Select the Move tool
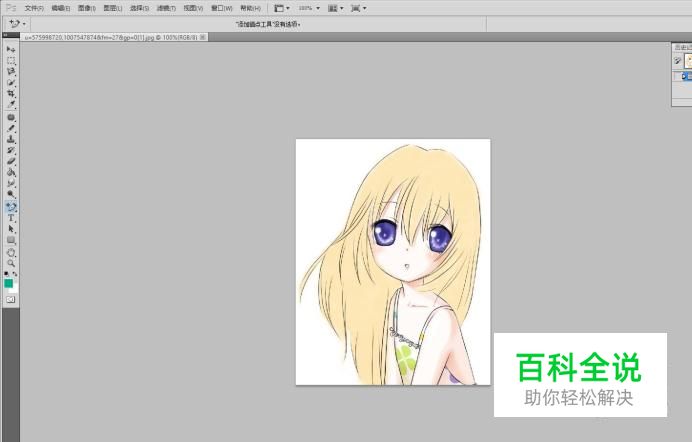The image size is (692, 442). [x=11, y=49]
